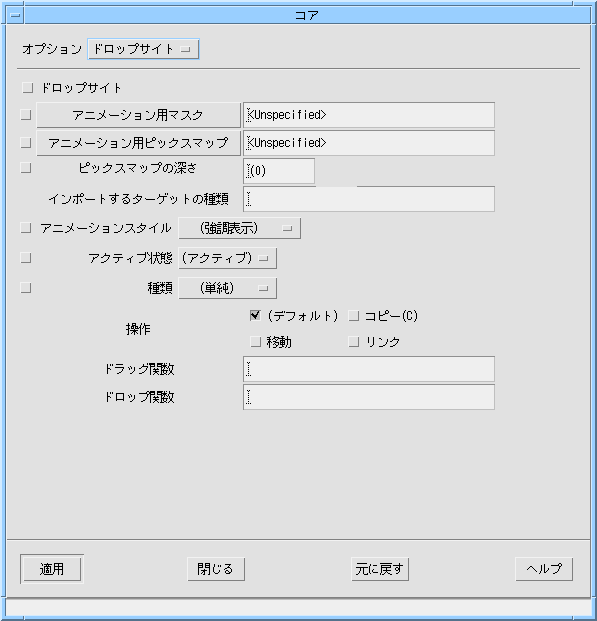The height and width of the screenshot is (621, 597).
Task: Open the 種類 dropdown showing (単純)
Action: 227,288
